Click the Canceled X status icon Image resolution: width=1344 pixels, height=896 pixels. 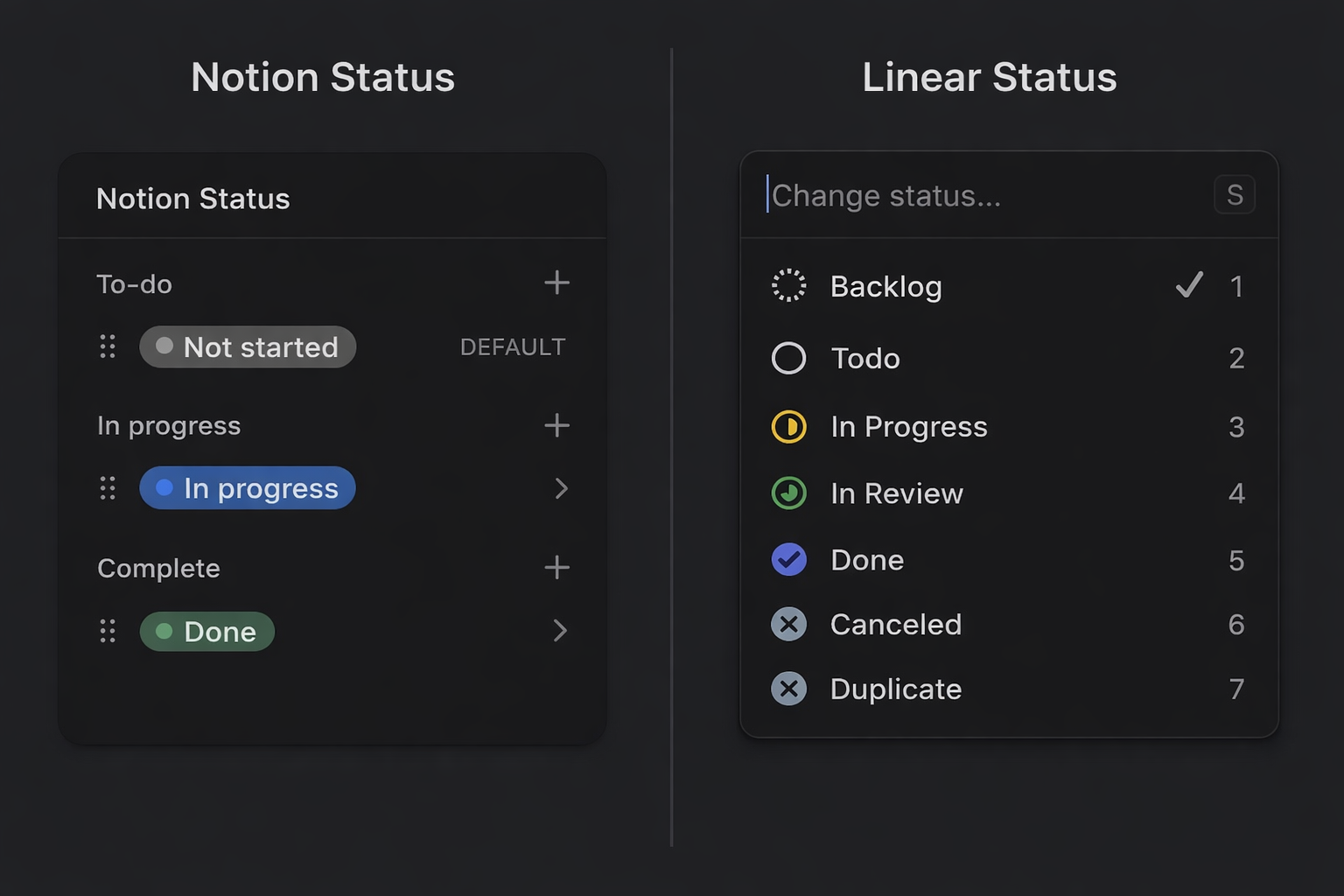[788, 624]
